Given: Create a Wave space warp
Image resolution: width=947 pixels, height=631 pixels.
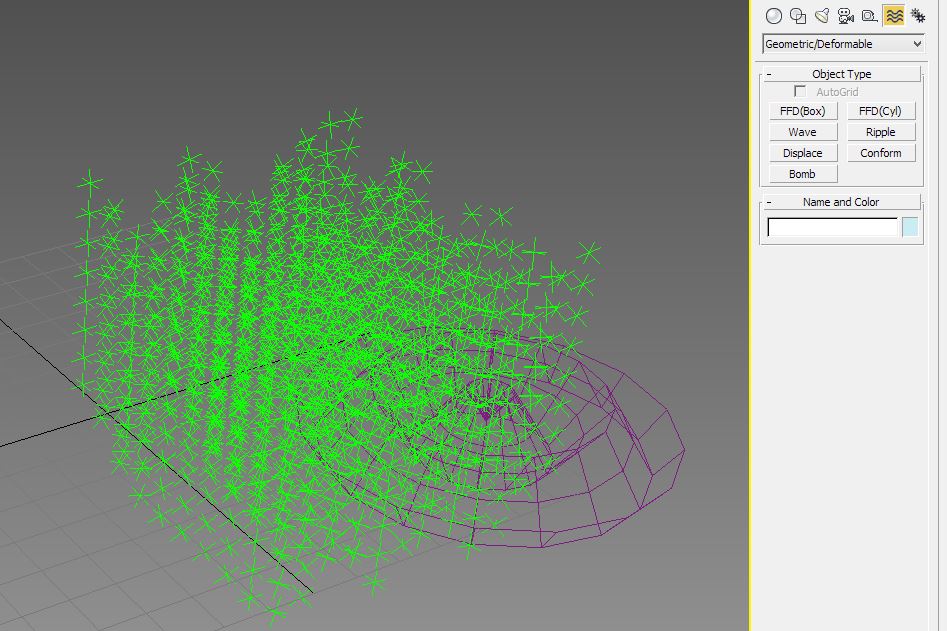Looking at the screenshot, I should [x=802, y=132].
